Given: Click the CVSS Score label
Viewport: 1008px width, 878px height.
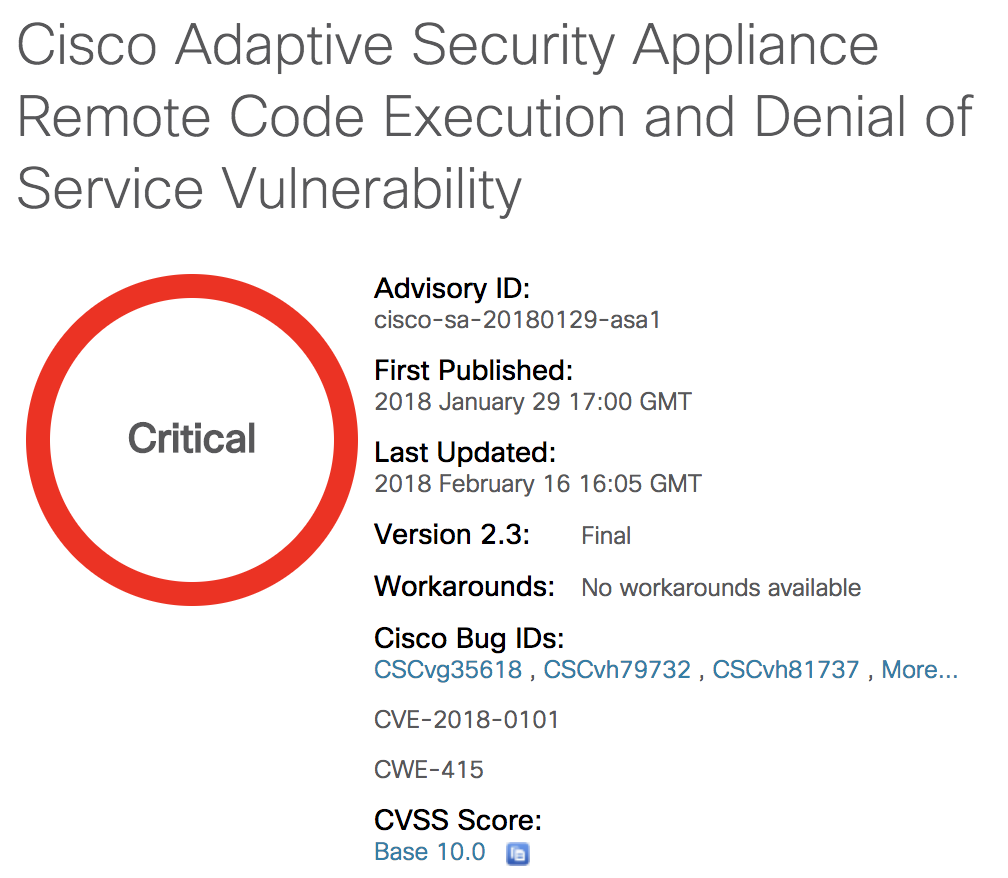Looking at the screenshot, I should 458,821.
